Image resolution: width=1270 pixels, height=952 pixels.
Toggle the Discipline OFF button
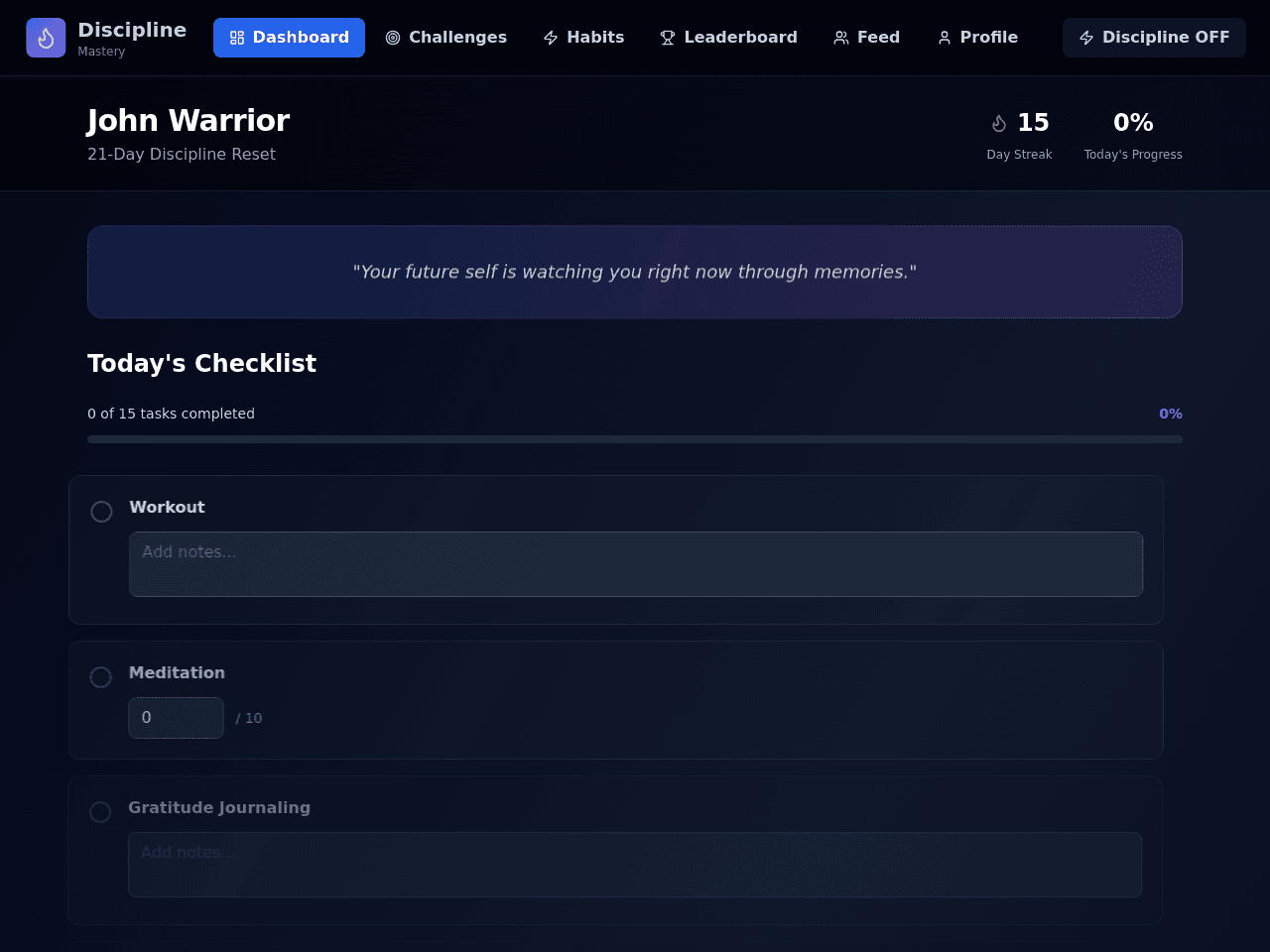click(x=1154, y=38)
